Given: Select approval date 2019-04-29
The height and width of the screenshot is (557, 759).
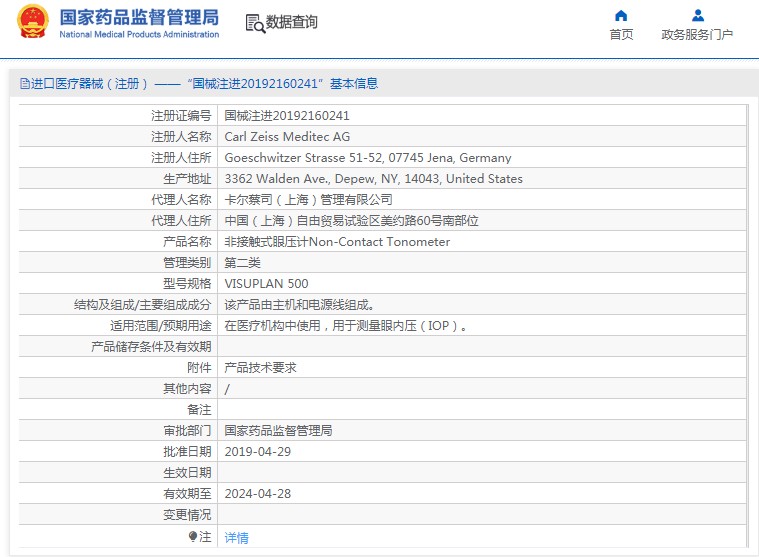Looking at the screenshot, I should coord(258,452).
